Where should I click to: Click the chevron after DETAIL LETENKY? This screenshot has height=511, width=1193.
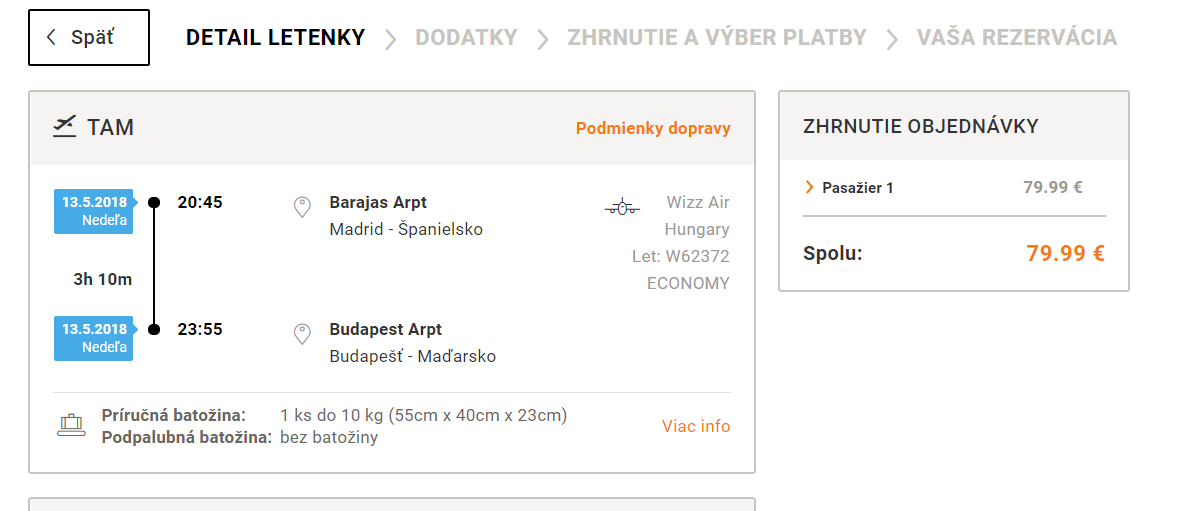point(390,39)
